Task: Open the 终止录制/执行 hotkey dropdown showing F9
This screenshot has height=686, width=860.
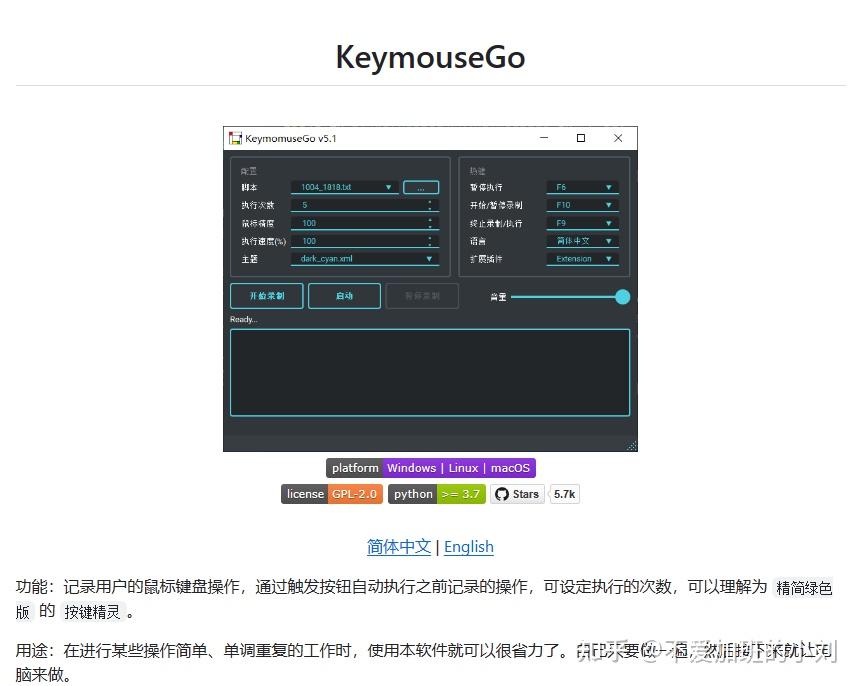Action: (x=608, y=222)
